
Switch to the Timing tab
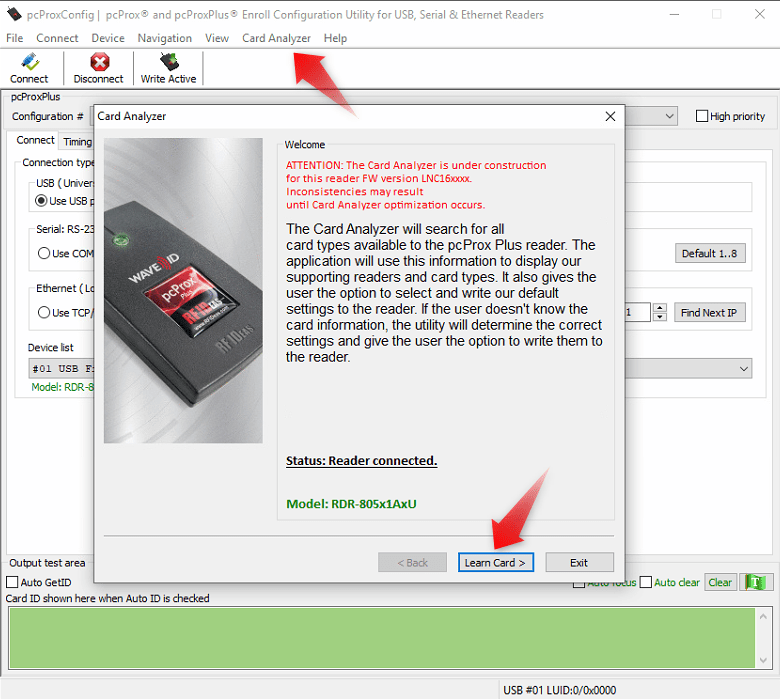(x=77, y=142)
